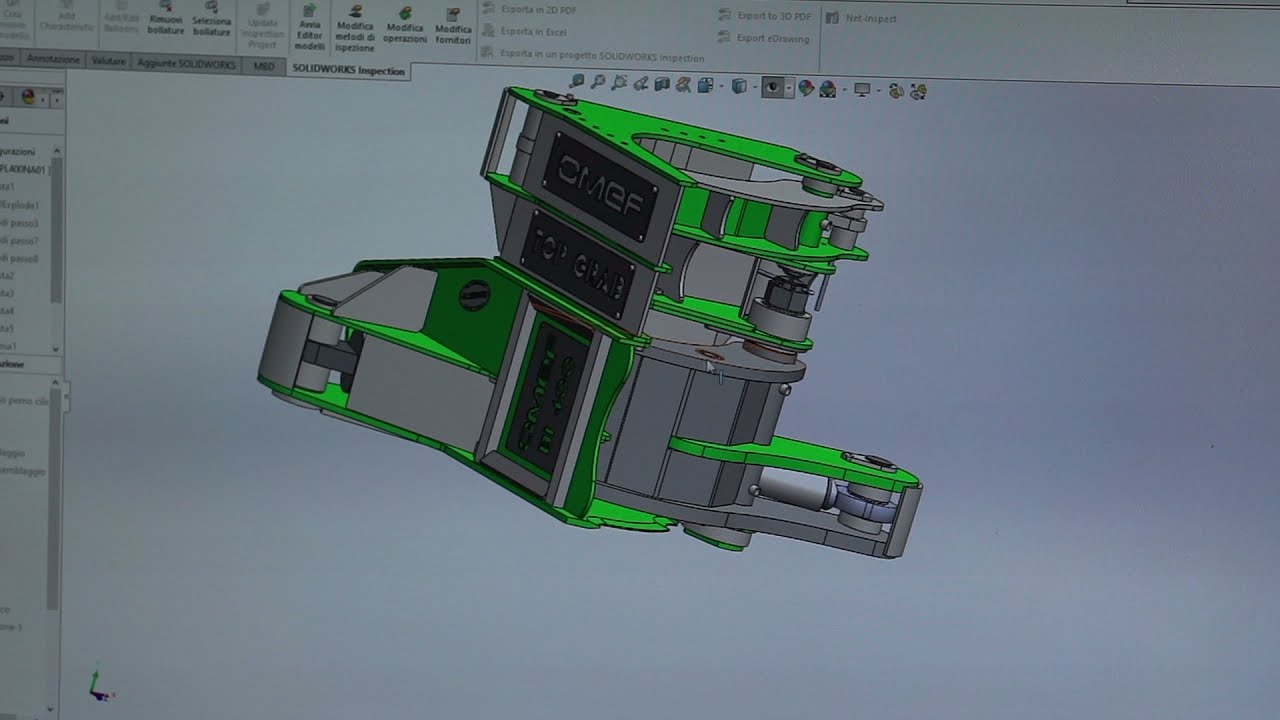
Task: Launch Avvia Editor modelli
Action: coord(310,27)
